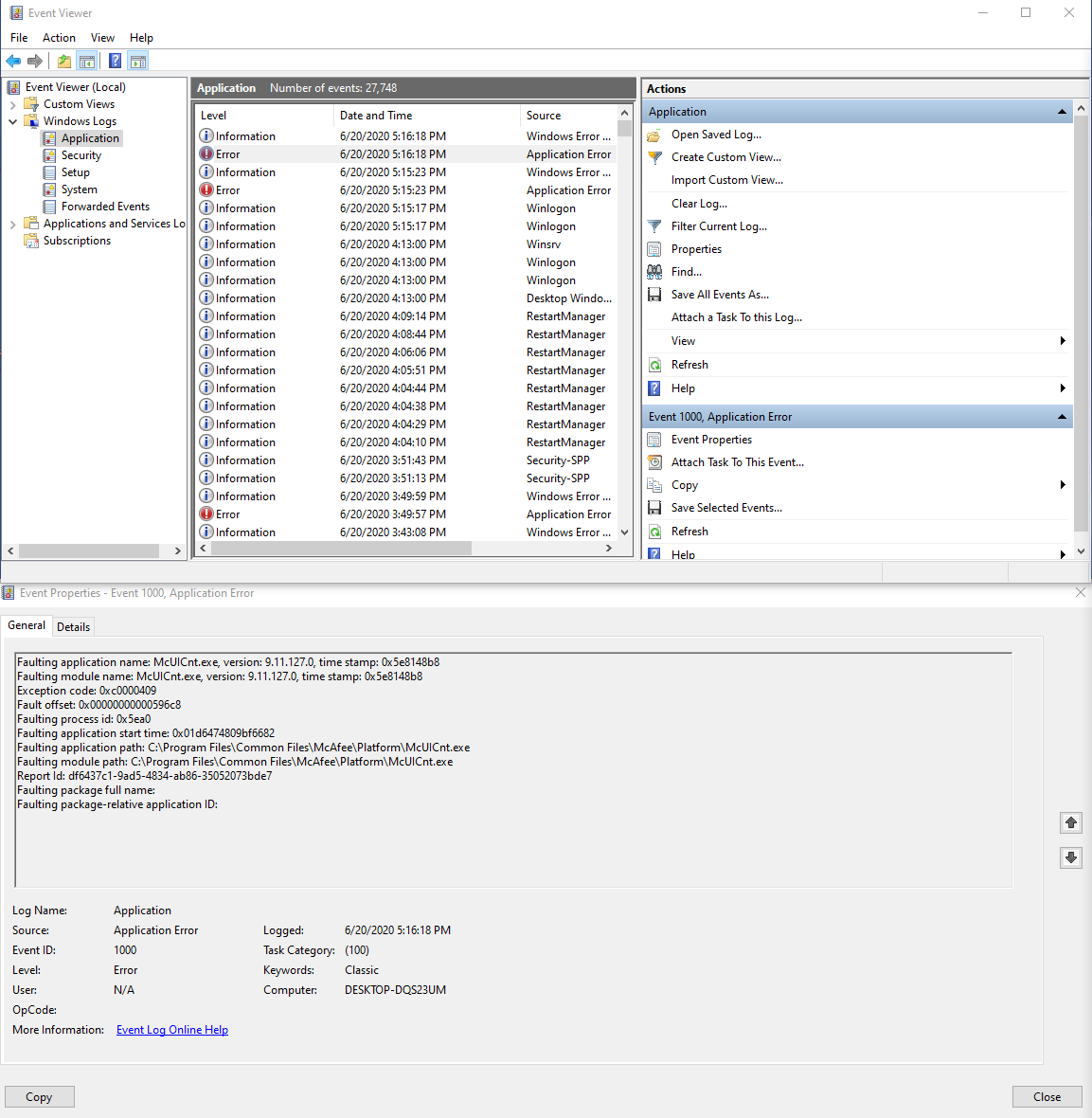Click the Copy button at bottom left
Image resolution: width=1092 pixels, height=1118 pixels.
(39, 1096)
